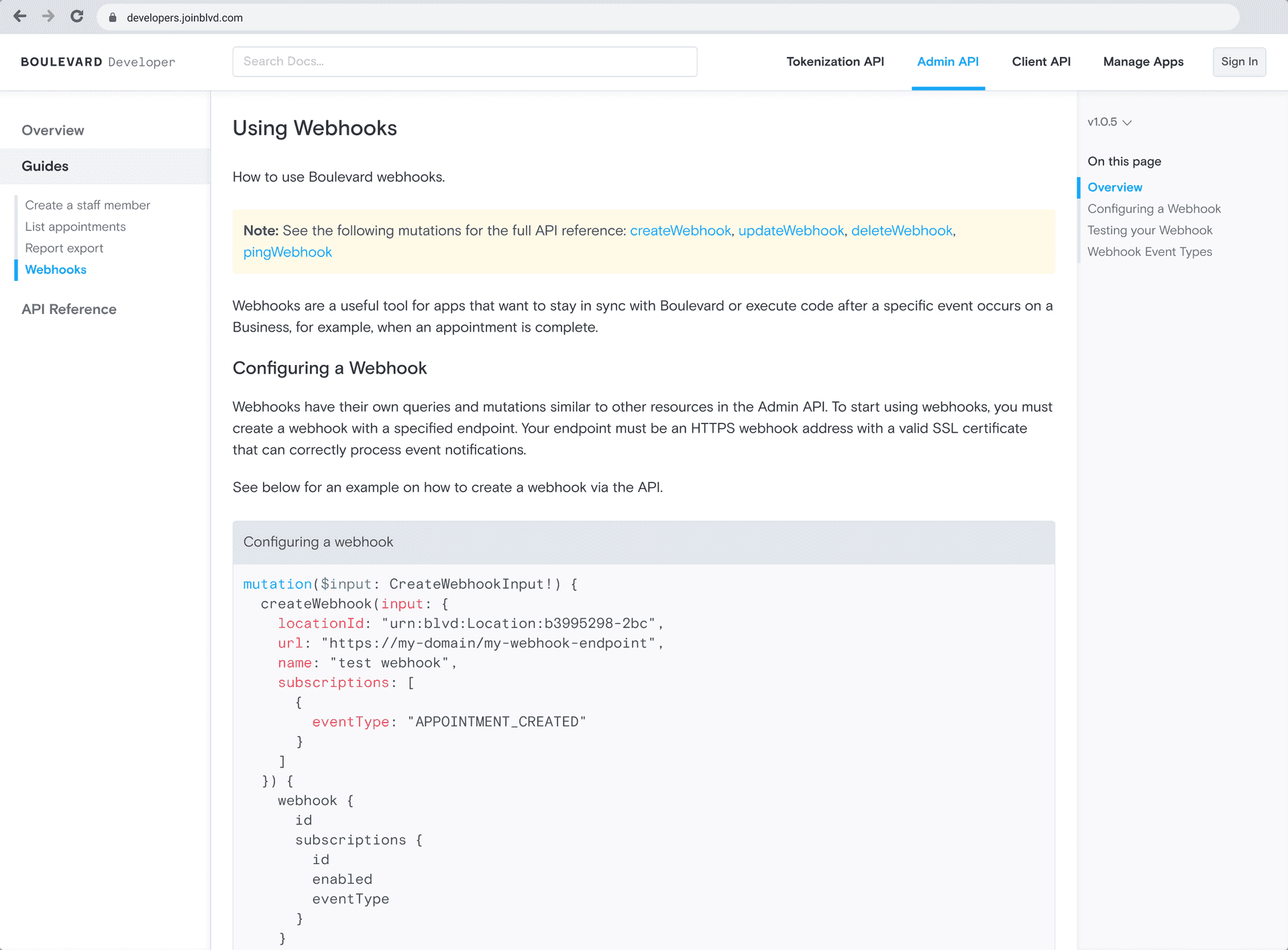Click the browser address bar URL
Viewport: 1288px width, 950px height.
coord(184,18)
